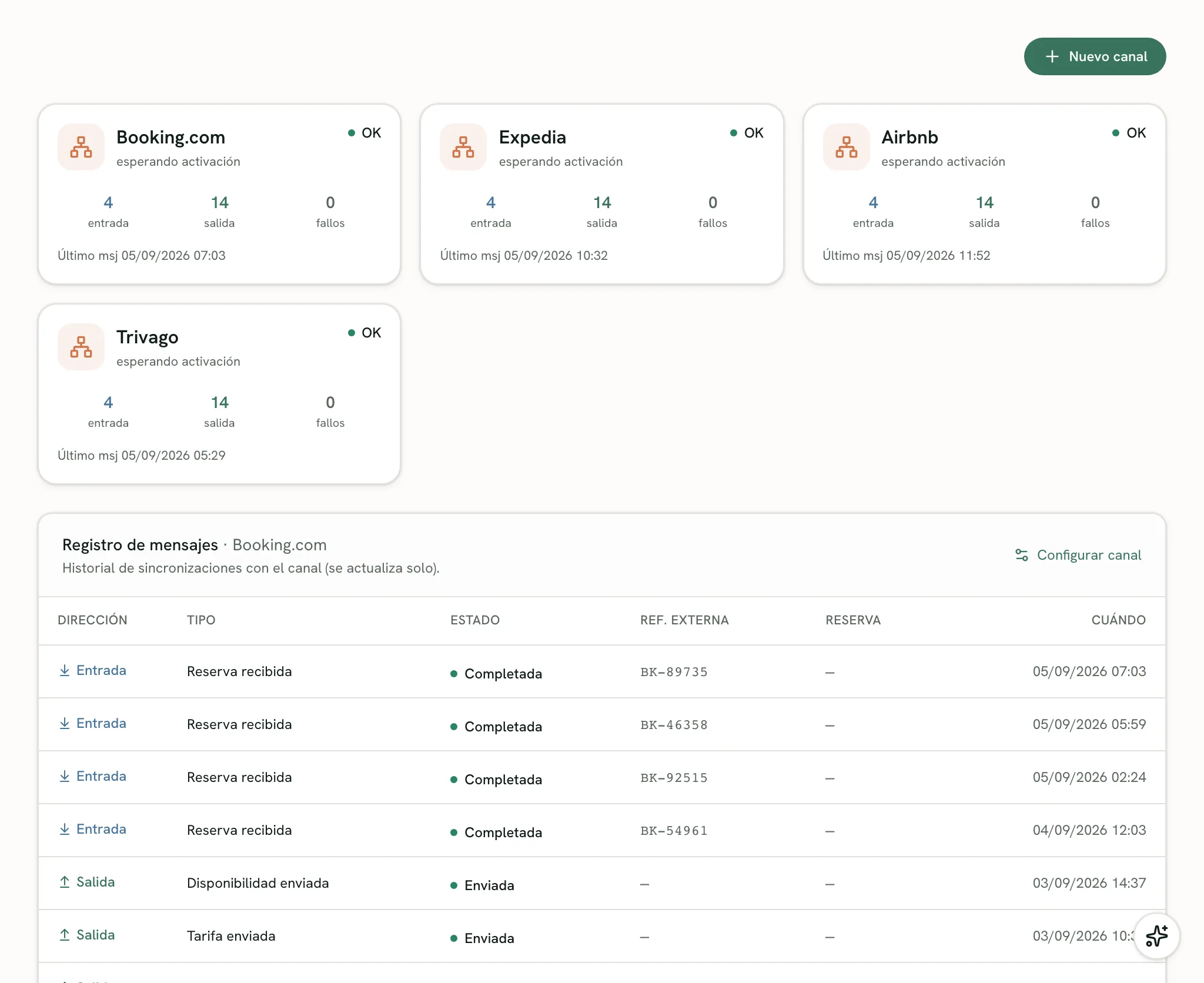Click Enviada status for Tarifa enviada
The width and height of the screenshot is (1204, 983).
tap(483, 938)
